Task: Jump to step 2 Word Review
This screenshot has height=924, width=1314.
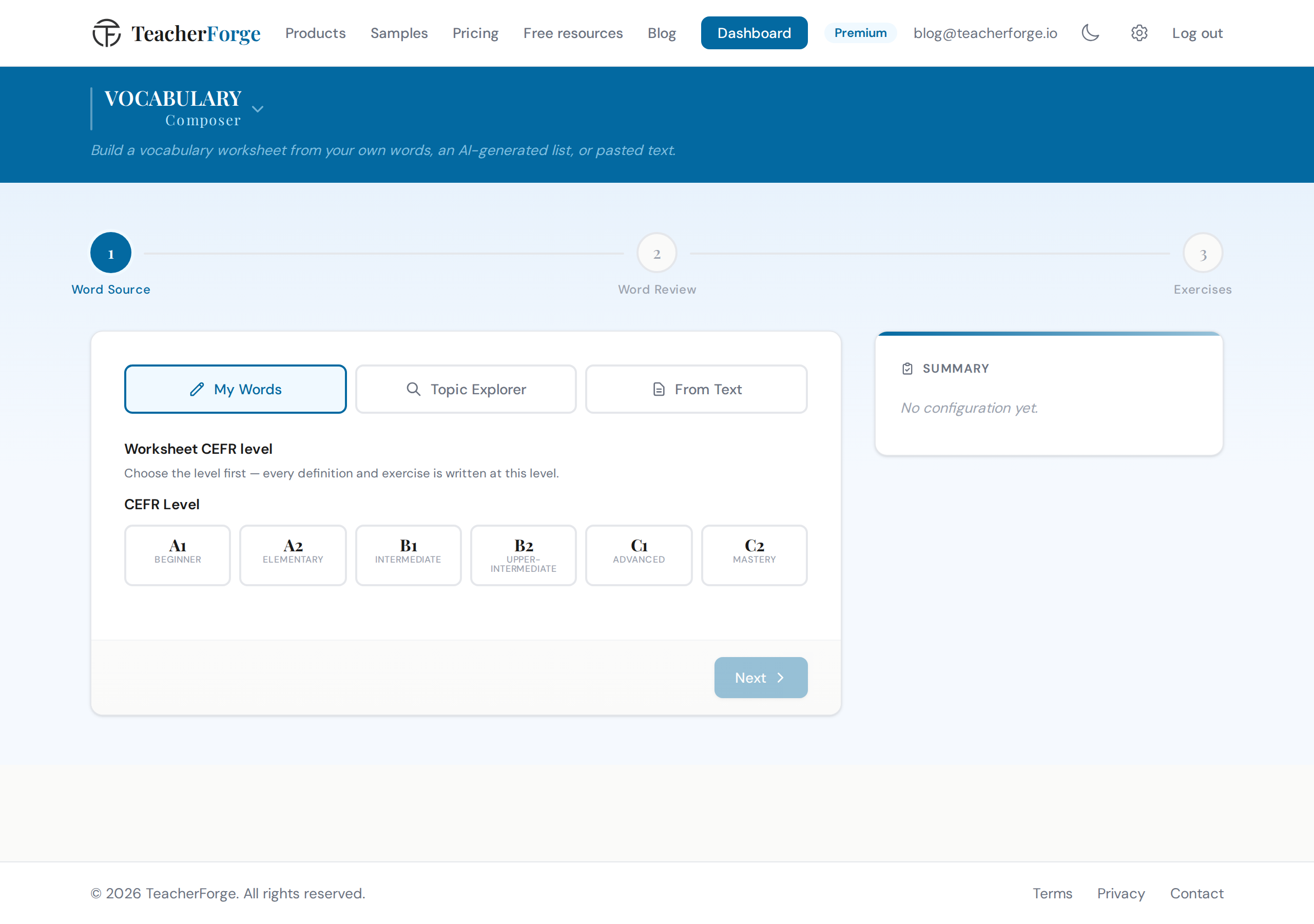Action: tap(657, 253)
